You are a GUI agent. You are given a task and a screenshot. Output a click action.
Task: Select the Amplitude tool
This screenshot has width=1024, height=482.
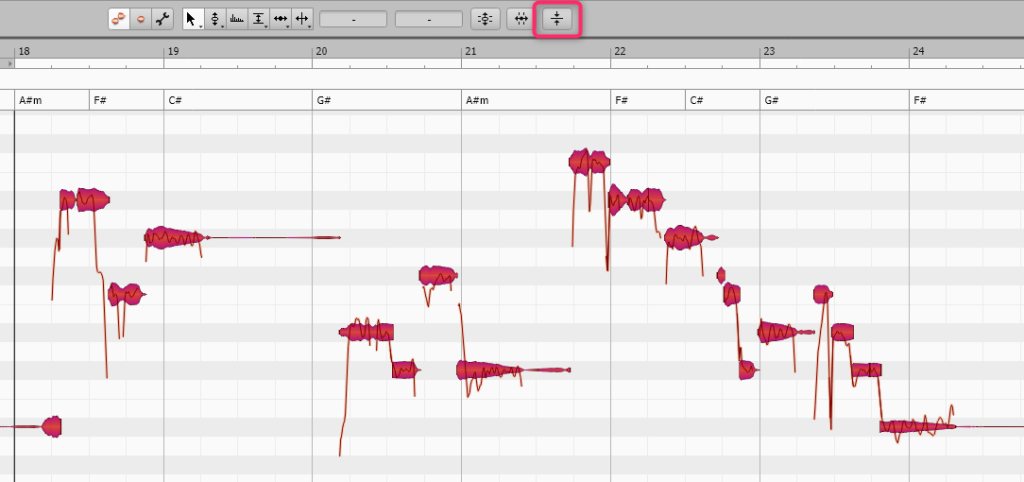[x=259, y=19]
